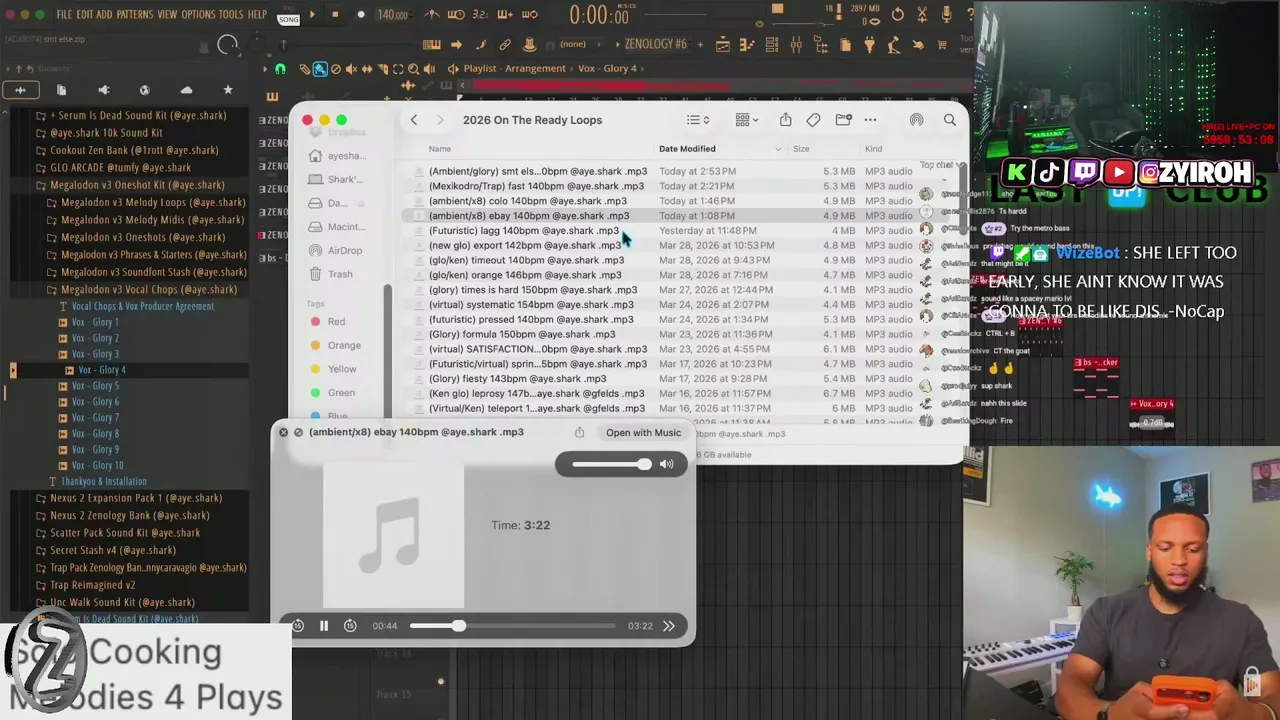The width and height of the screenshot is (1280, 720).
Task: Open Finder list view options dropdown
Action: [698, 120]
